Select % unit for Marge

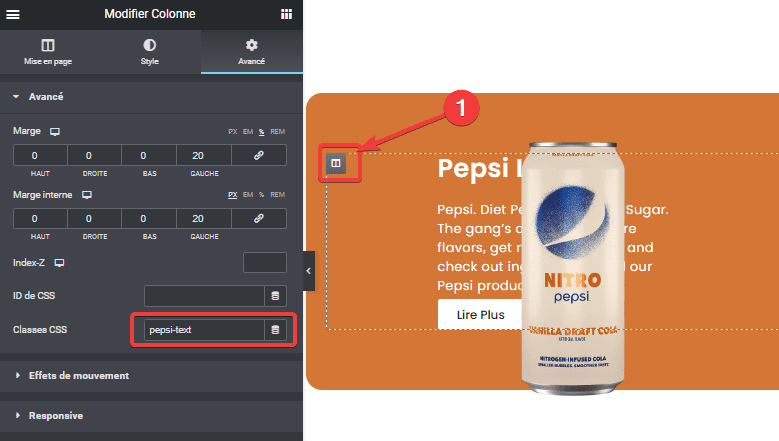[261, 132]
